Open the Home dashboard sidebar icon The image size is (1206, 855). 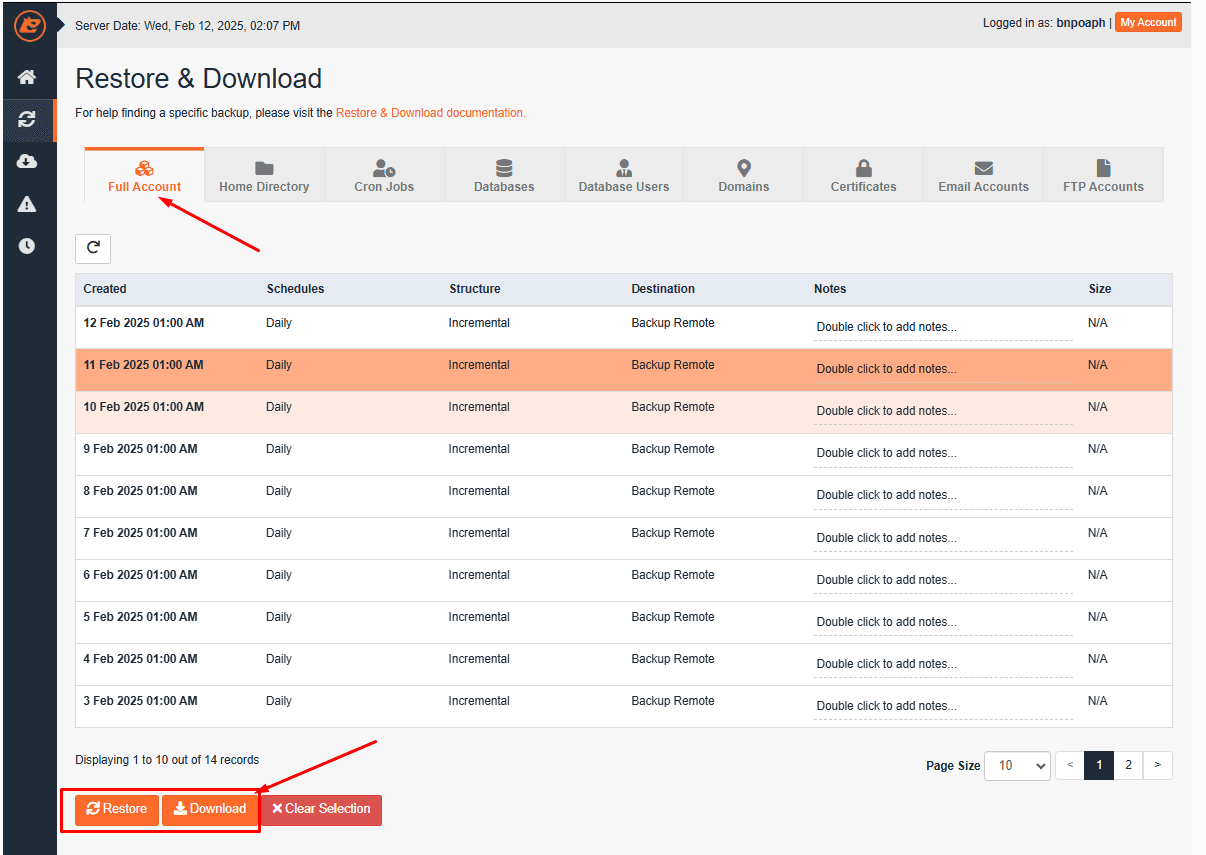(x=27, y=77)
